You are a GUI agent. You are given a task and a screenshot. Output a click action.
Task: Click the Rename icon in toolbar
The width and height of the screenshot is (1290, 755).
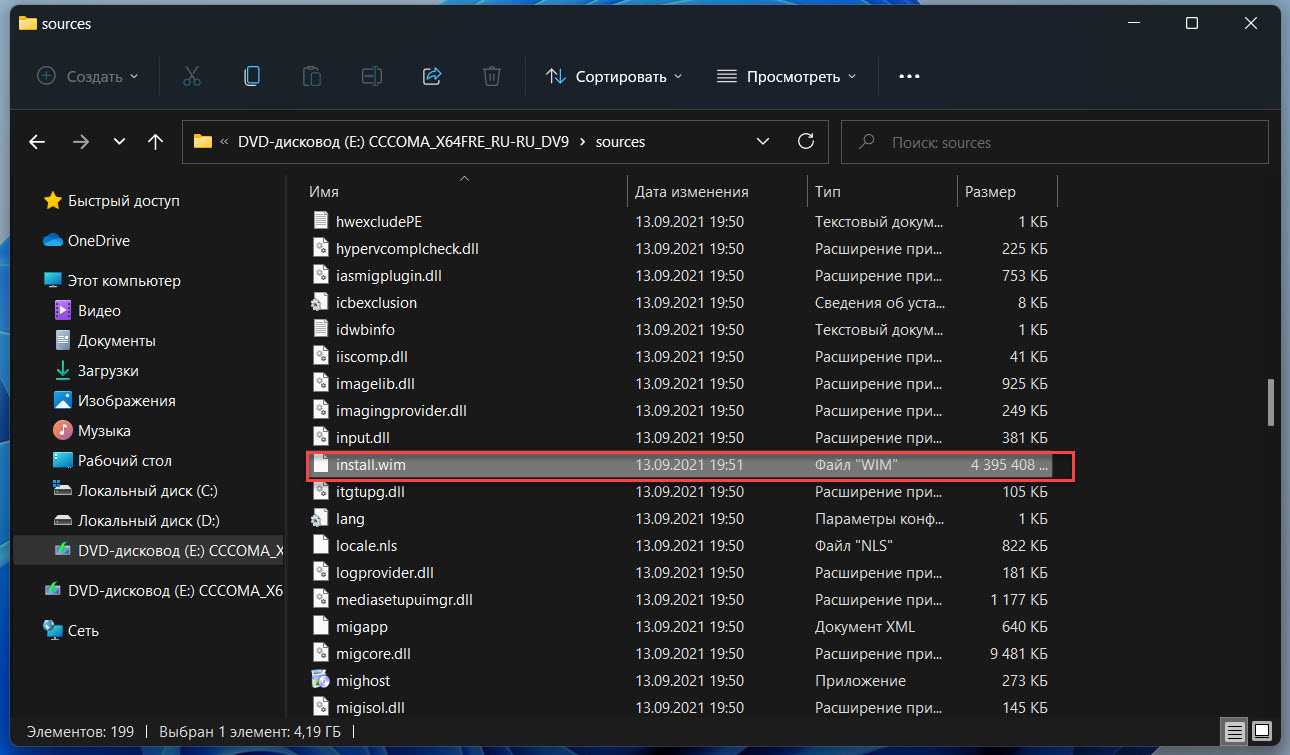[372, 76]
